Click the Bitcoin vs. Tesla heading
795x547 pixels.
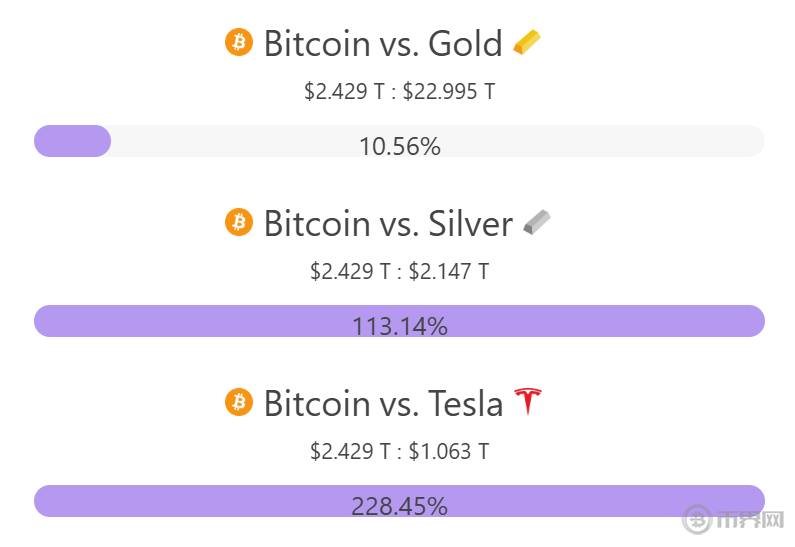coord(383,403)
